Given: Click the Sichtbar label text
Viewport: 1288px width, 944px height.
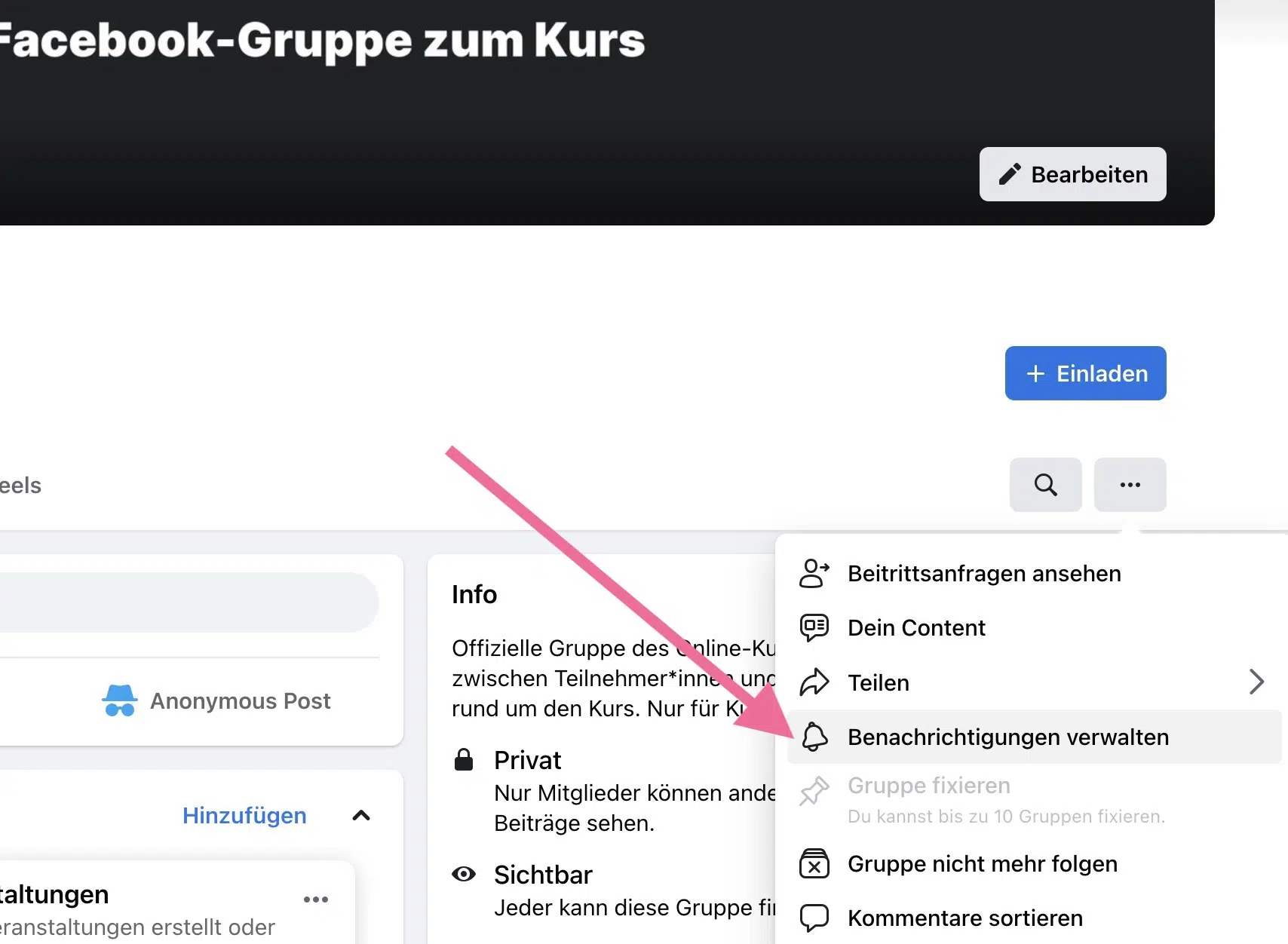Looking at the screenshot, I should click(543, 875).
